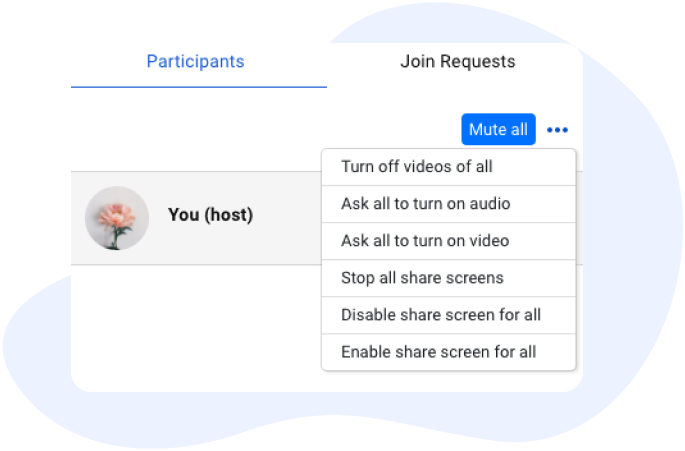Click the Mute all button
The height and width of the screenshot is (451, 685).
point(498,129)
